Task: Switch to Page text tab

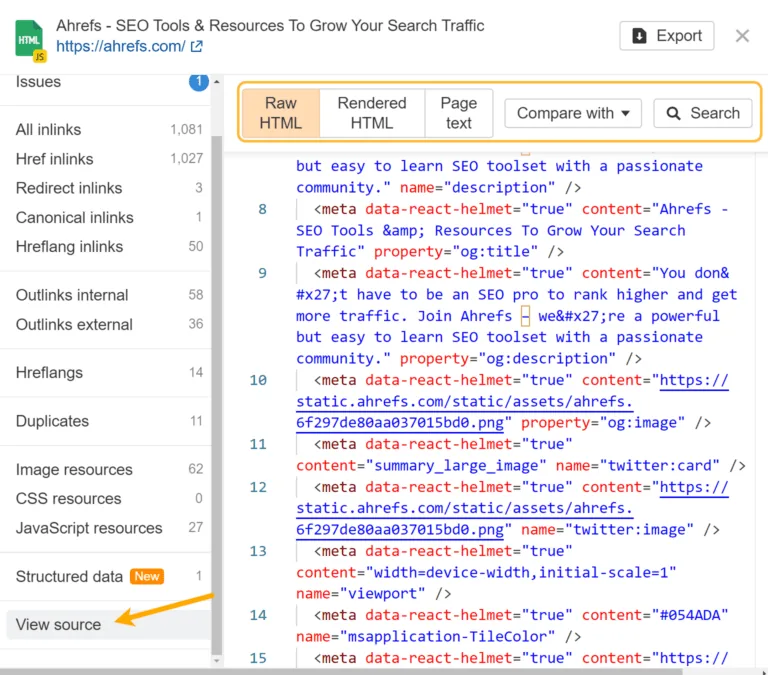Action: pos(458,113)
